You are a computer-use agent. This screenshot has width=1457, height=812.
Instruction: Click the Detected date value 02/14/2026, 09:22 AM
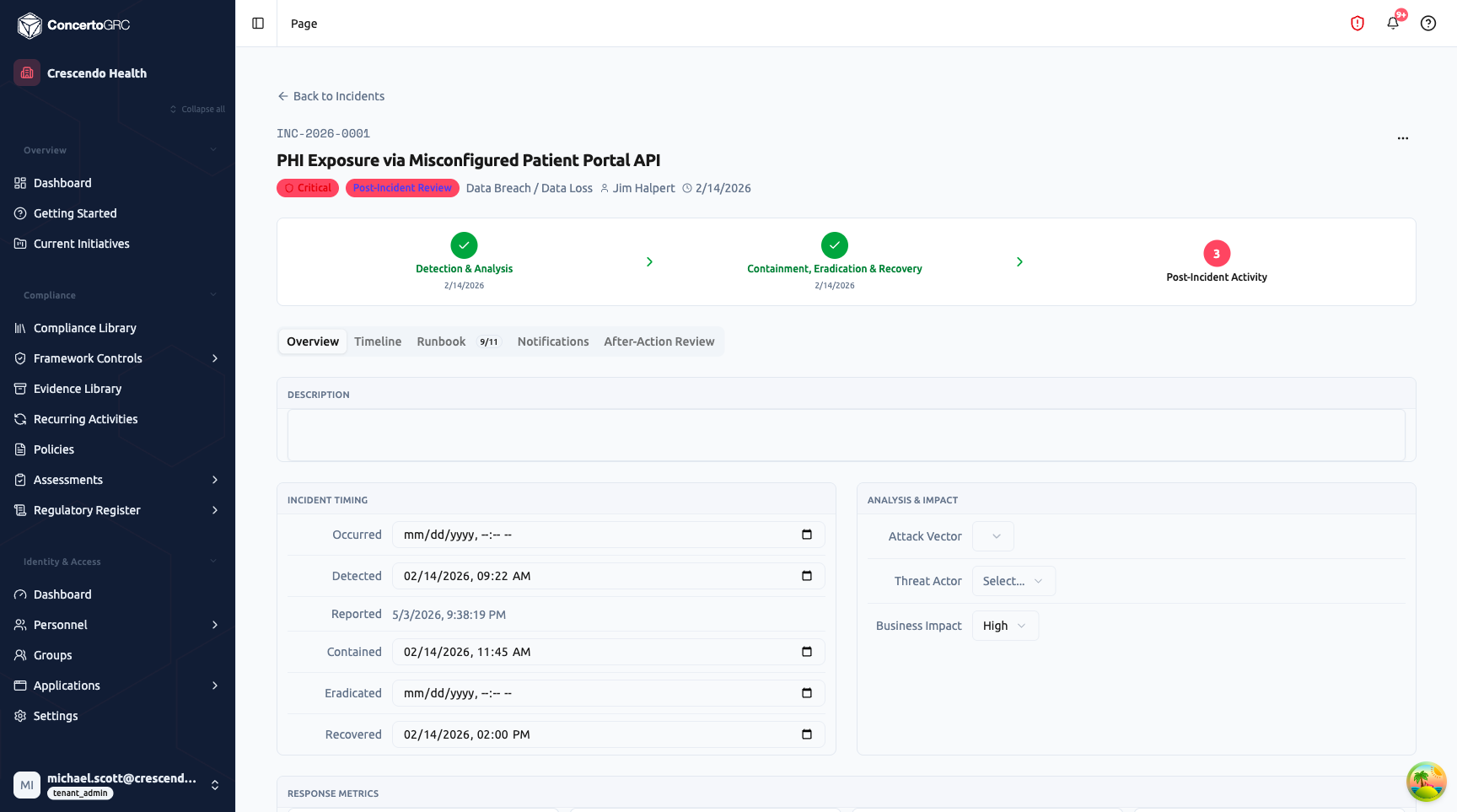[x=467, y=576]
